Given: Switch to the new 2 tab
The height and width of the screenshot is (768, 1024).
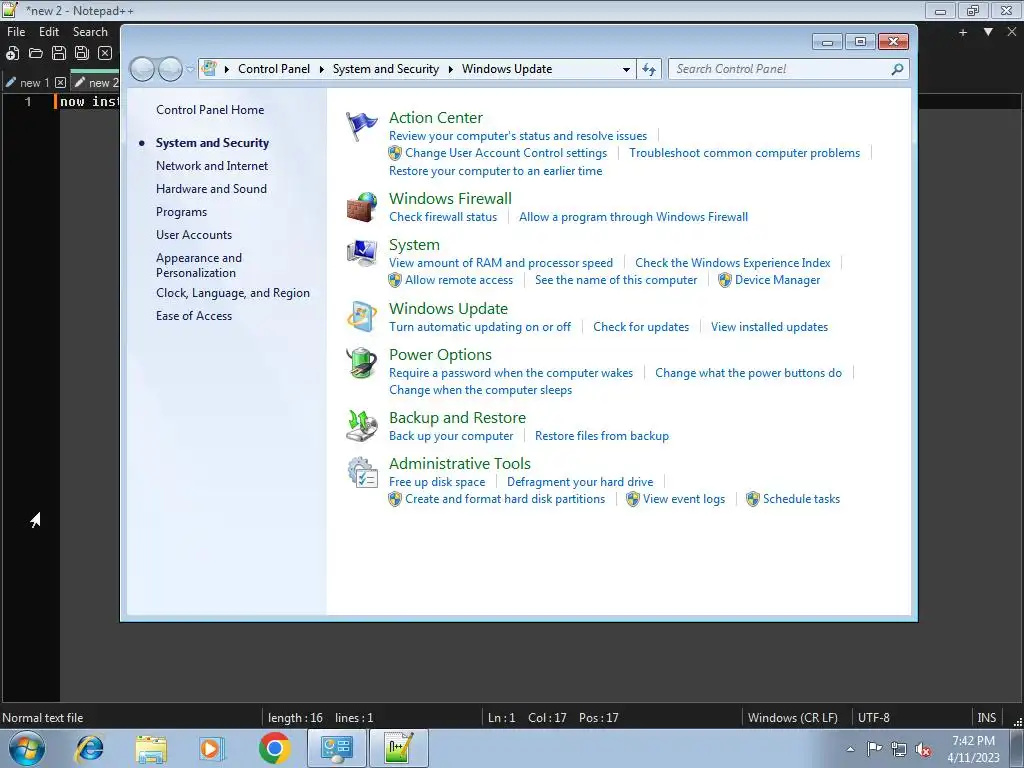Looking at the screenshot, I should click(x=95, y=82).
